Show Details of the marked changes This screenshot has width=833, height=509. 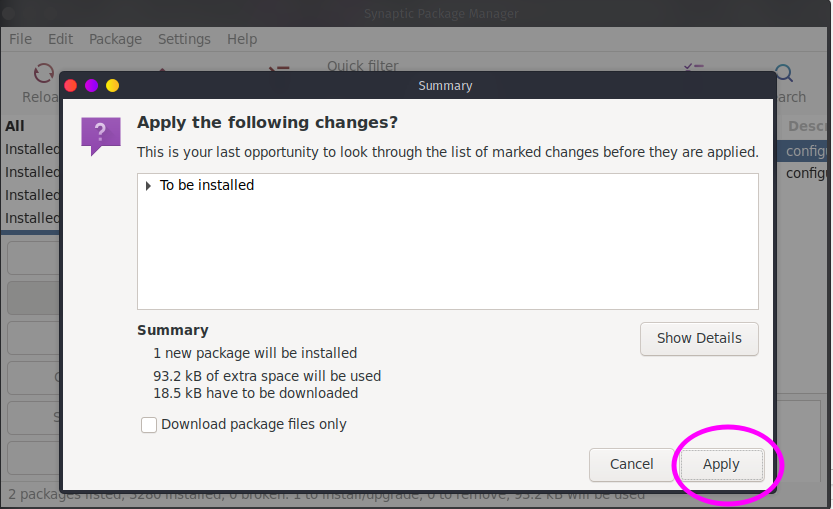699,338
